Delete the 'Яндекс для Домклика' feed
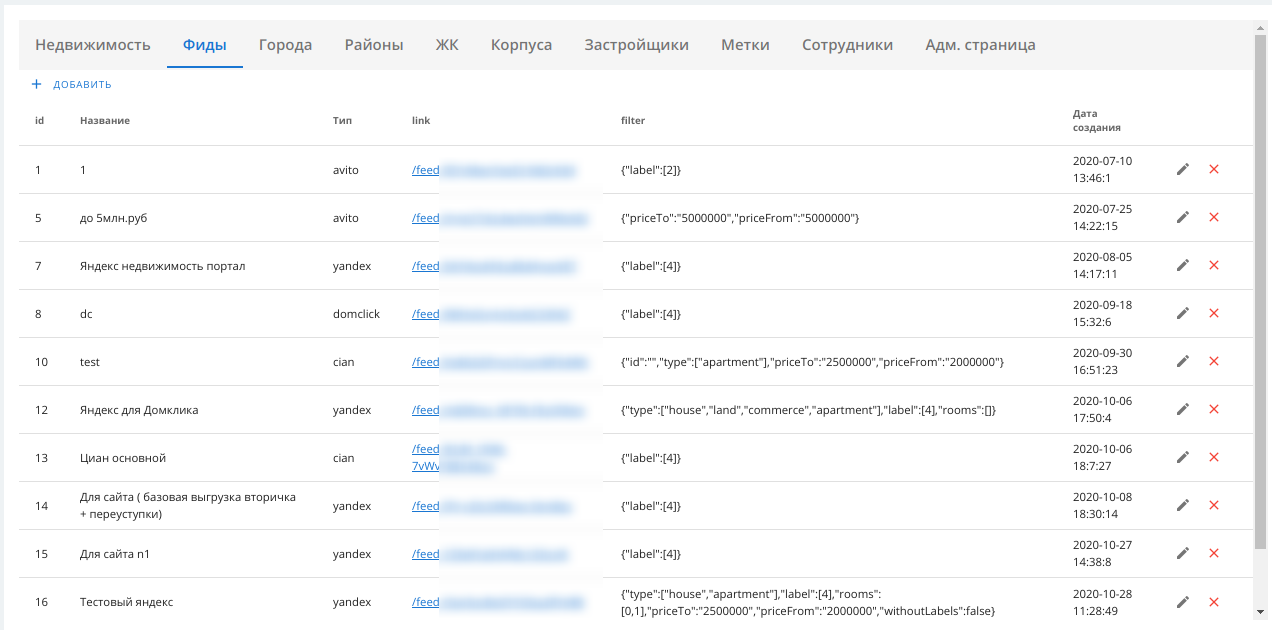This screenshot has width=1272, height=630. [1214, 410]
